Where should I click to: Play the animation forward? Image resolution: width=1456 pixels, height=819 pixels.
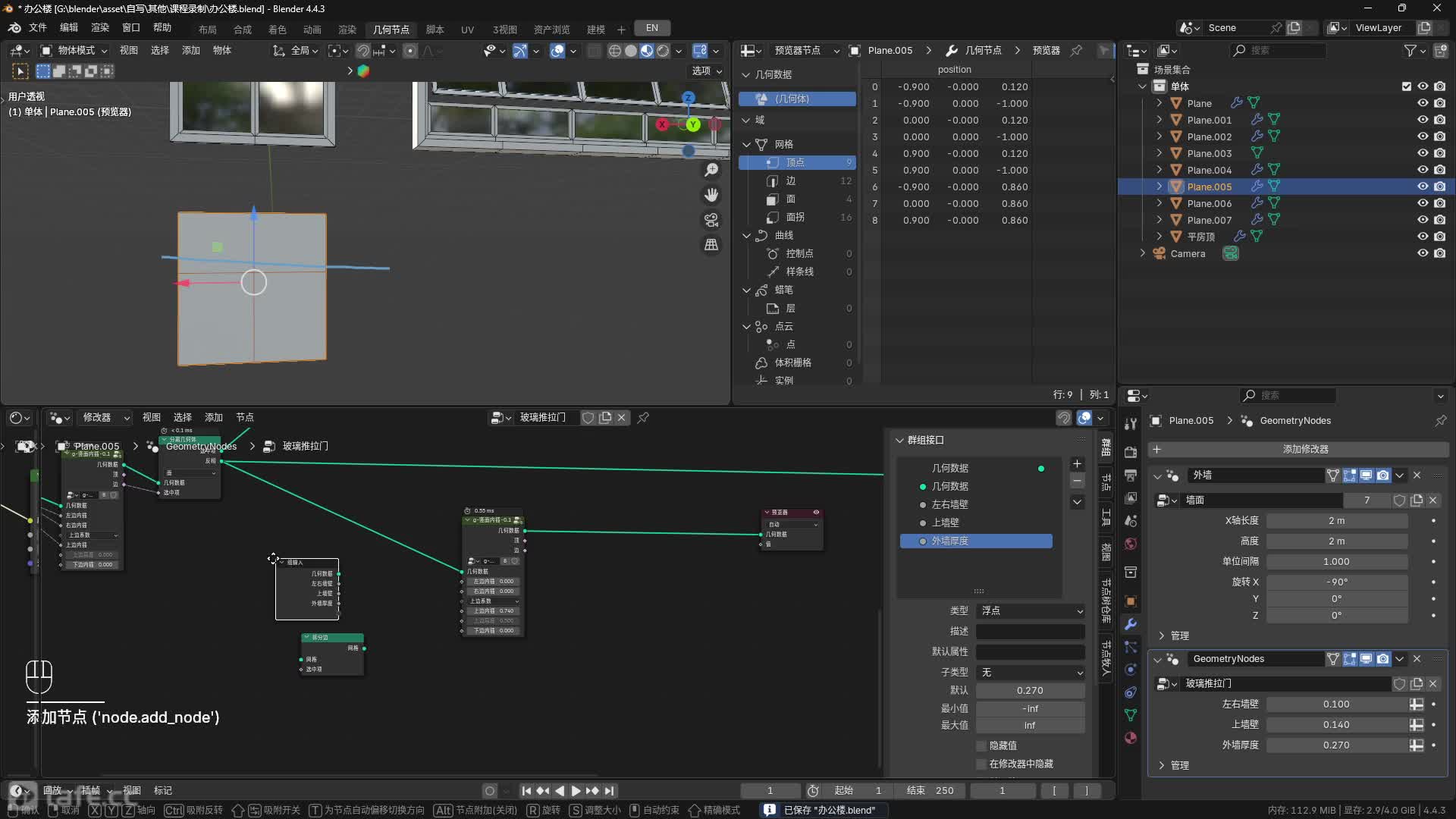coord(576,791)
